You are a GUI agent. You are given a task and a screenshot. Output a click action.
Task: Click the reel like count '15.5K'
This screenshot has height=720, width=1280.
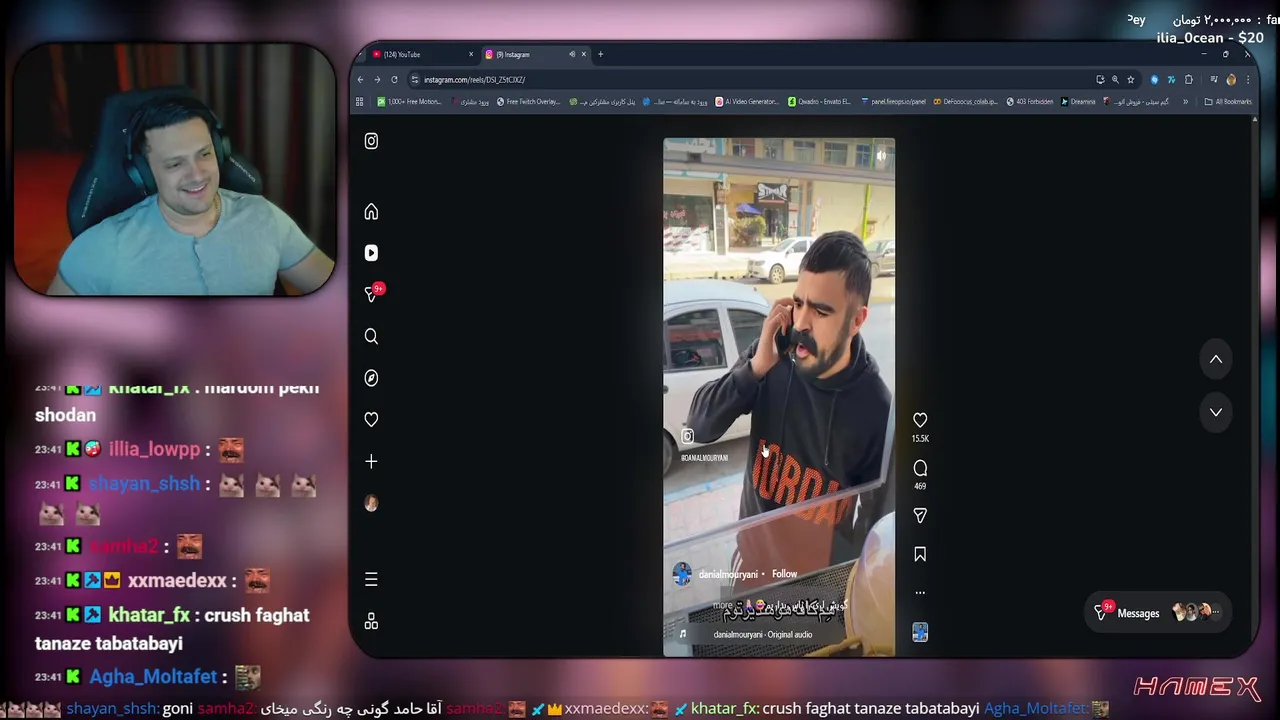point(920,439)
